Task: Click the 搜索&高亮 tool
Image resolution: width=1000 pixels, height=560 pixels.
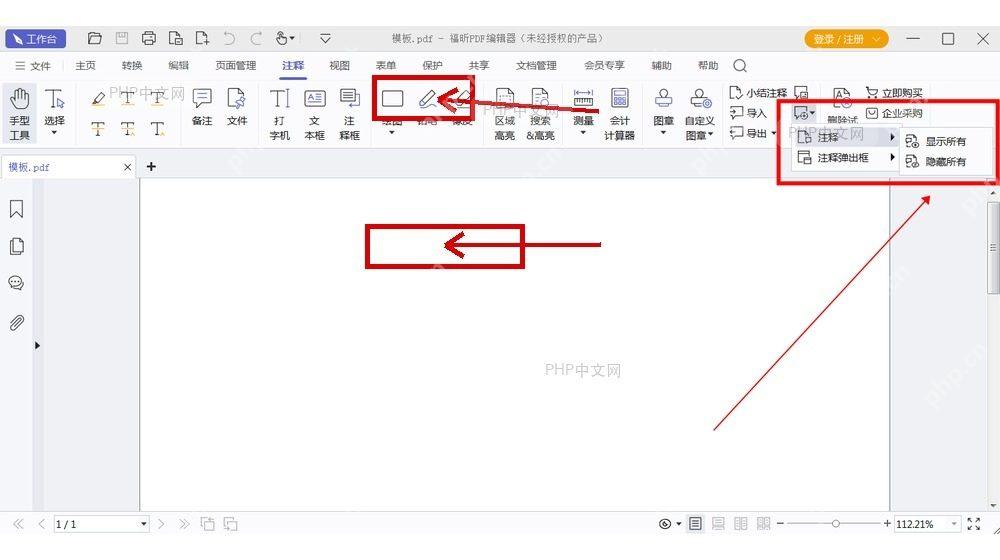Action: click(x=540, y=114)
